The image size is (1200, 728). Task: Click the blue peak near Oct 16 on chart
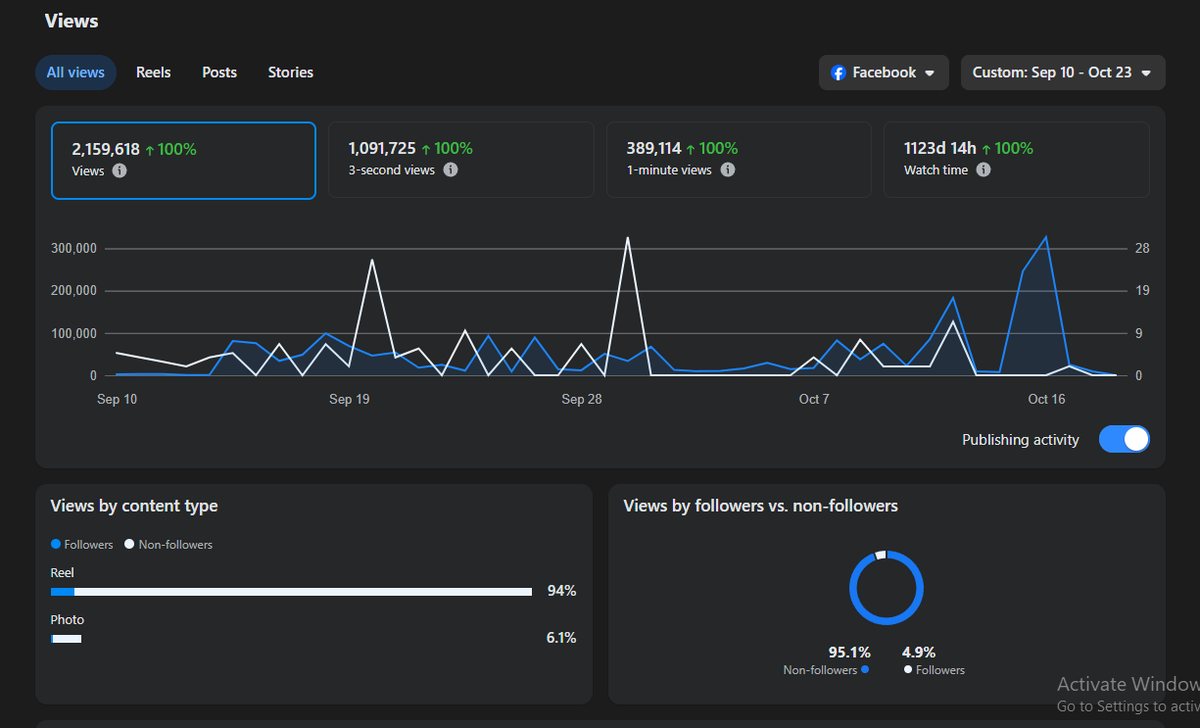(1046, 238)
